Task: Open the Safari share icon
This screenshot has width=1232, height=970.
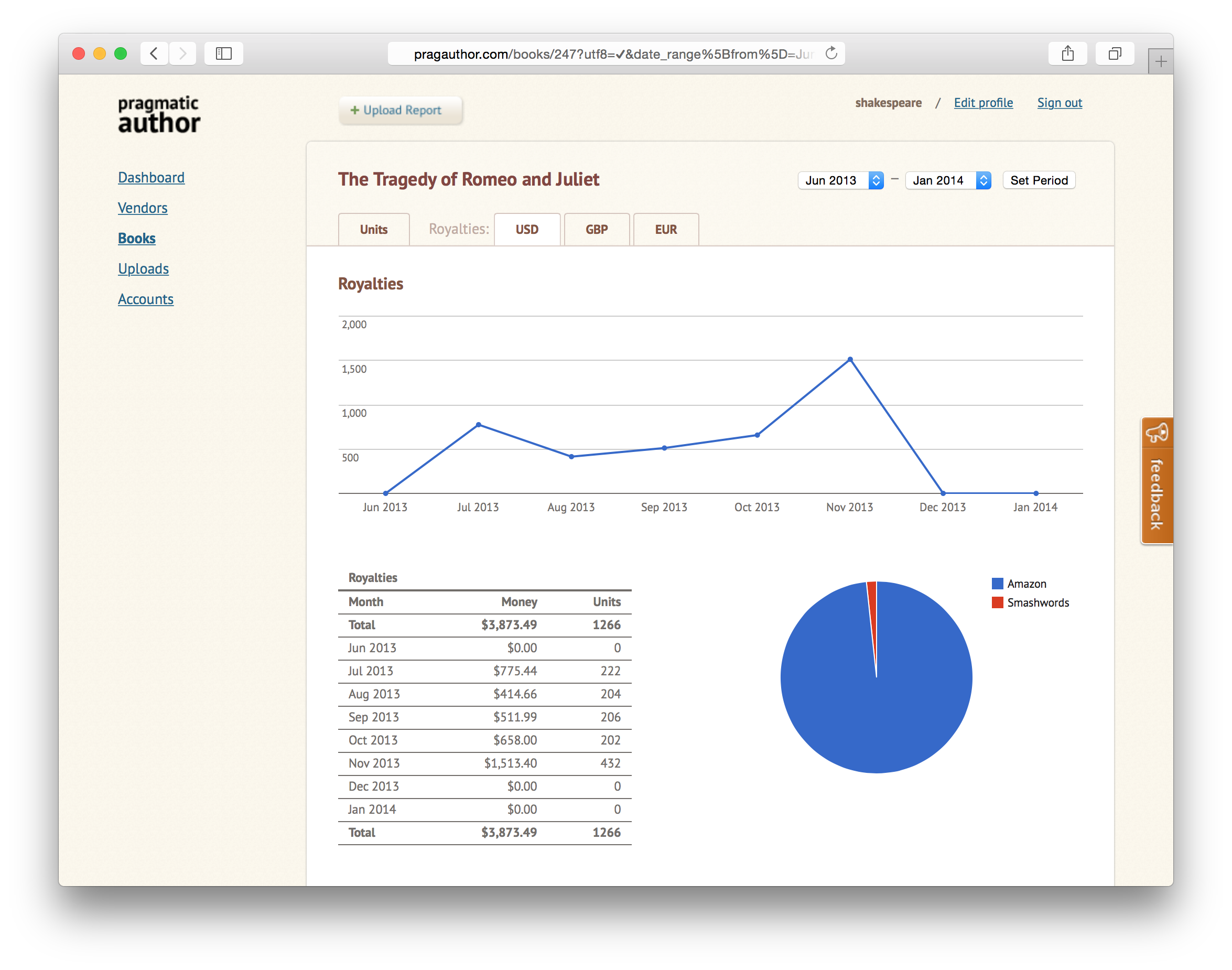Action: pyautogui.click(x=1067, y=53)
